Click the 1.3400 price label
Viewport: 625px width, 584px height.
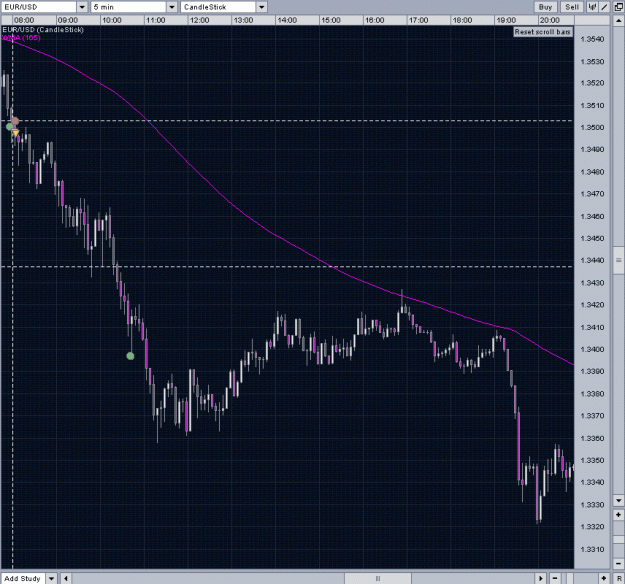(592, 349)
